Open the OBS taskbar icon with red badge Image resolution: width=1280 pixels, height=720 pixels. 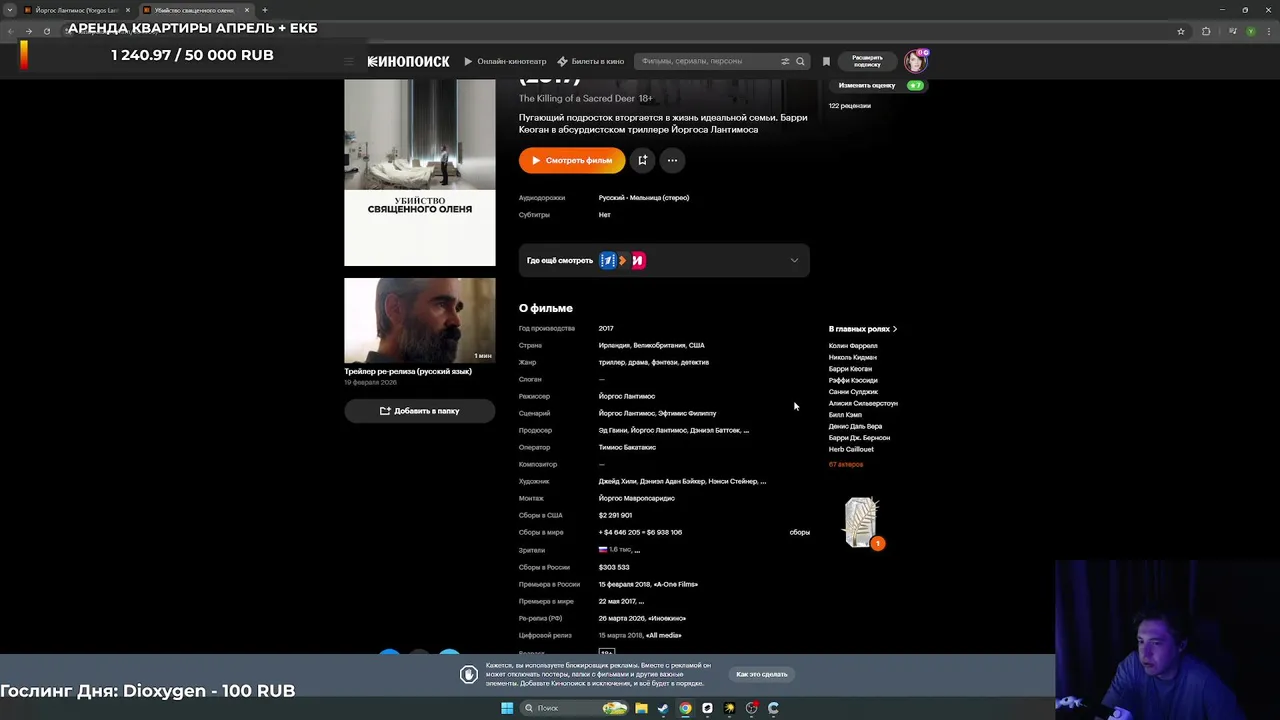pyautogui.click(x=752, y=708)
